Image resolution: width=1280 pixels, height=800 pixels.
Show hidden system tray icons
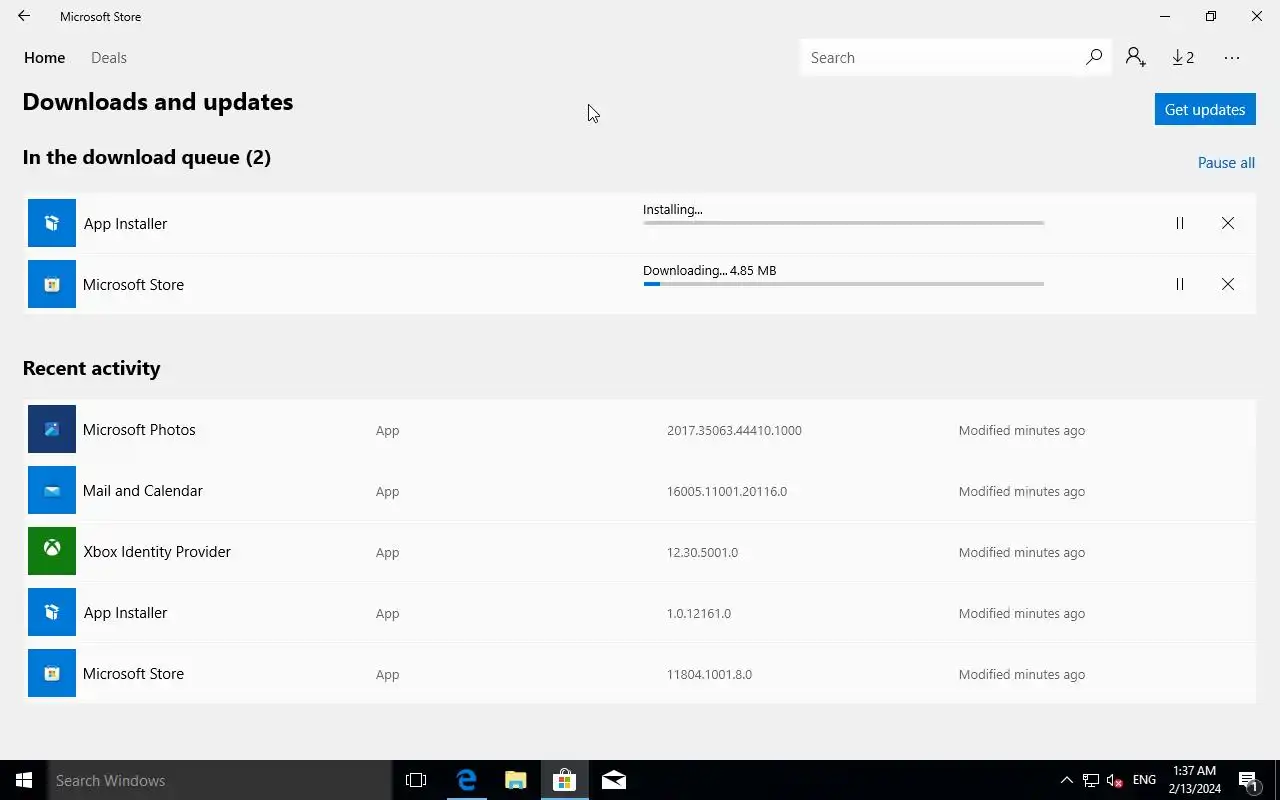[1066, 780]
